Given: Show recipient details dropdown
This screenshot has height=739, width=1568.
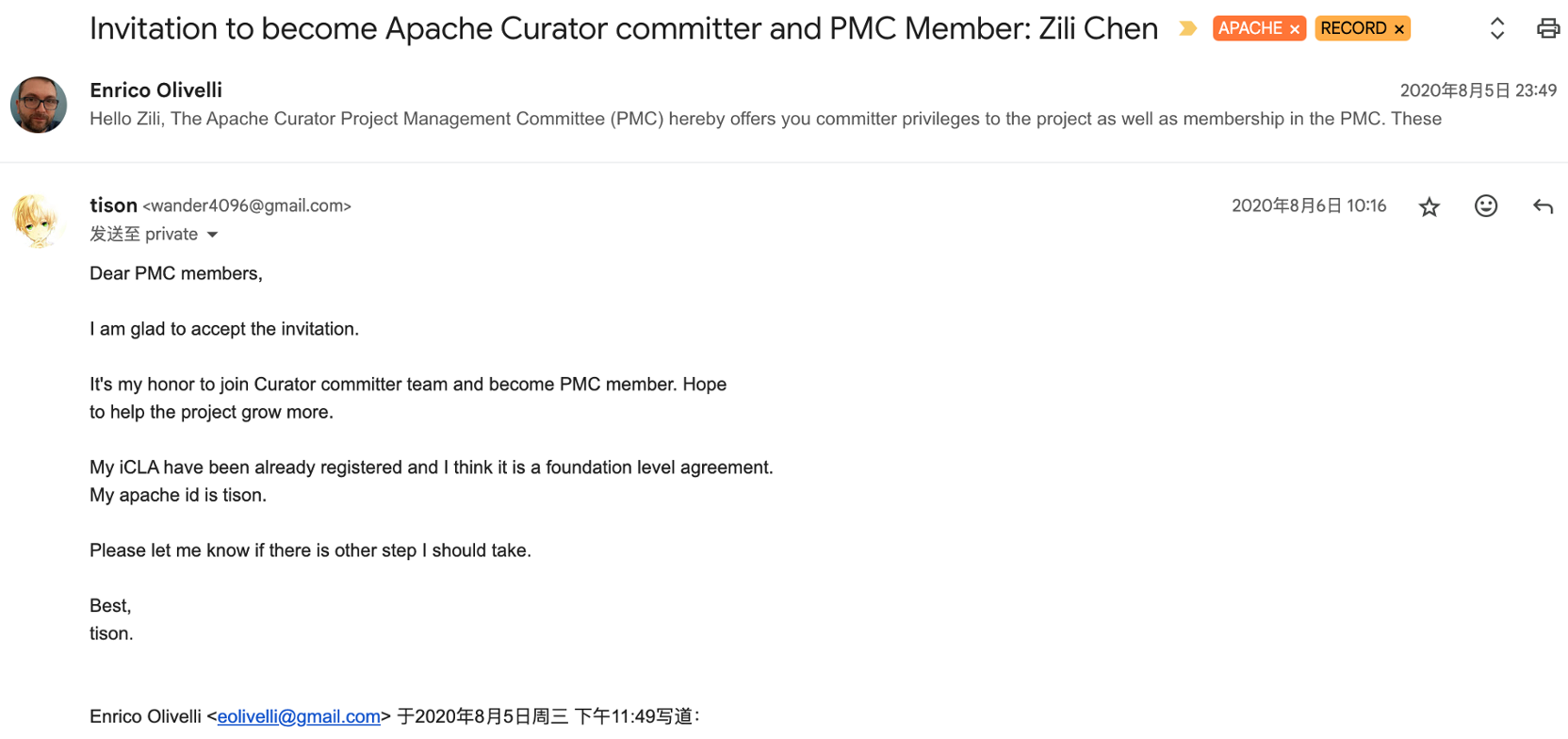Looking at the screenshot, I should (213, 235).
